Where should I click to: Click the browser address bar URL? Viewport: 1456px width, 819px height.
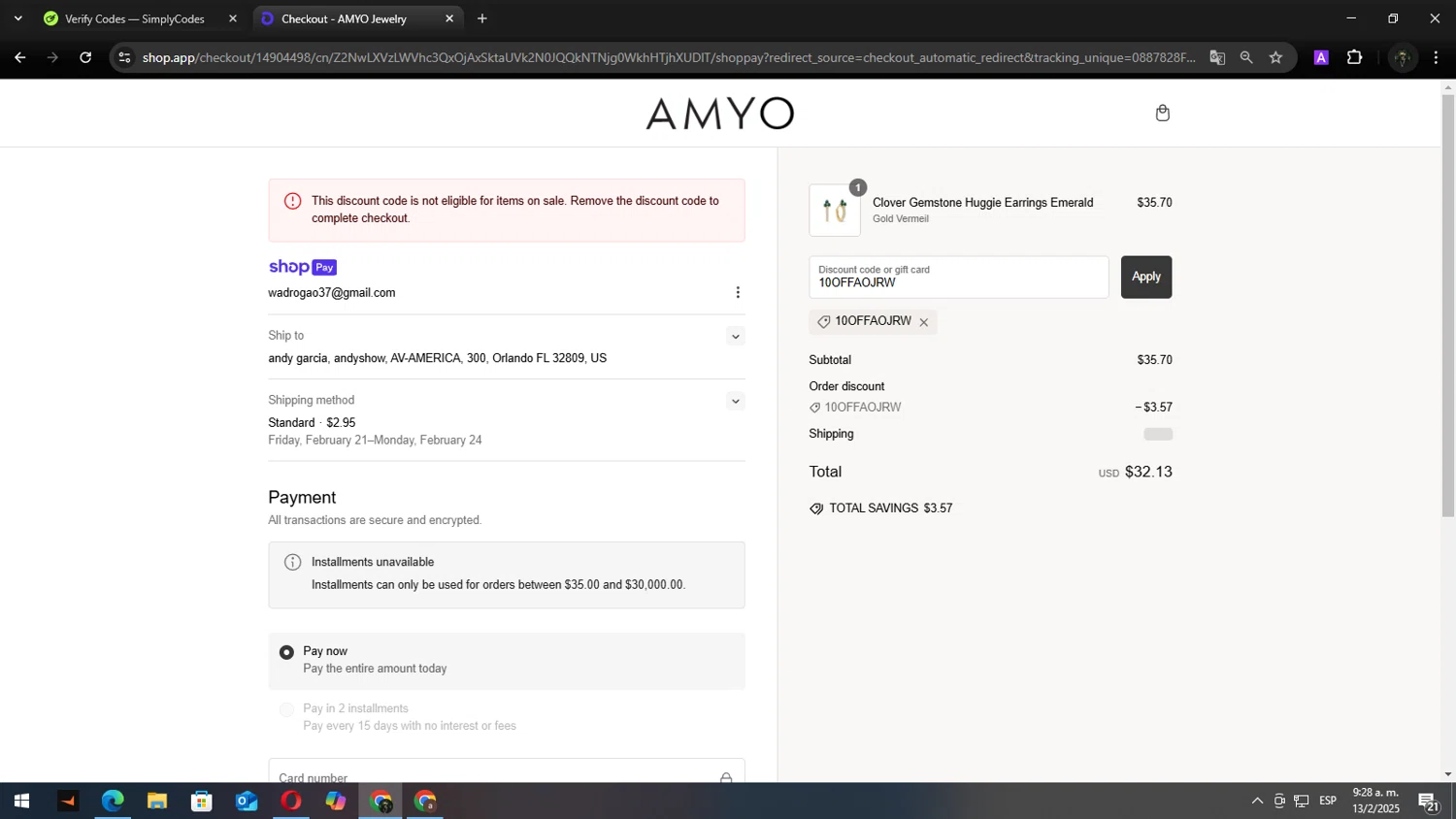tap(669, 57)
